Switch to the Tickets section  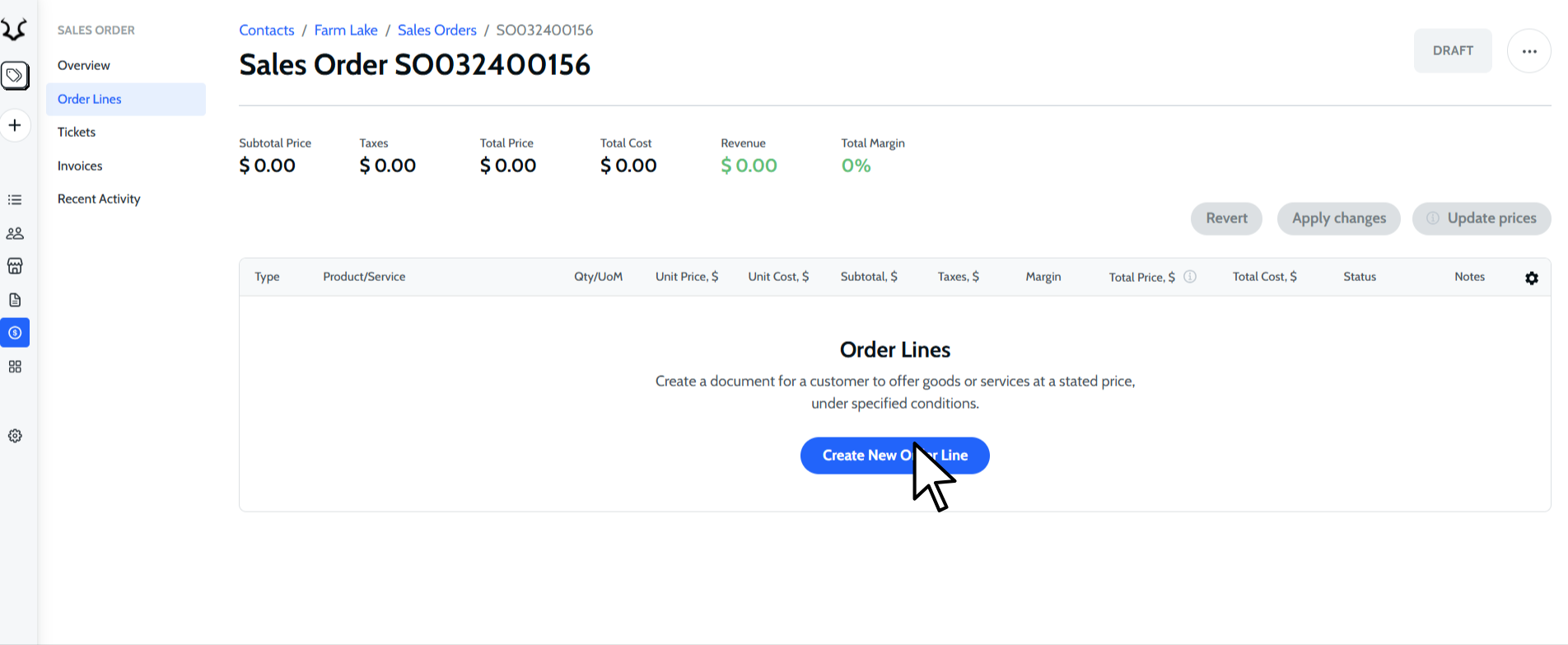(77, 132)
